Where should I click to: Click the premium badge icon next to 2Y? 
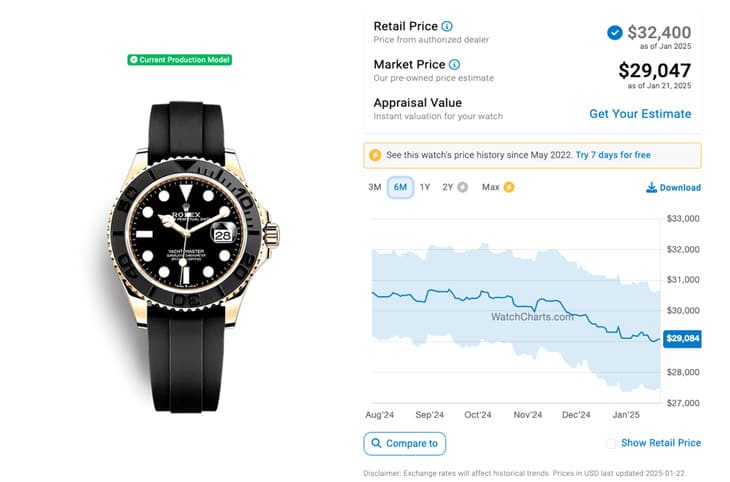coord(462,187)
